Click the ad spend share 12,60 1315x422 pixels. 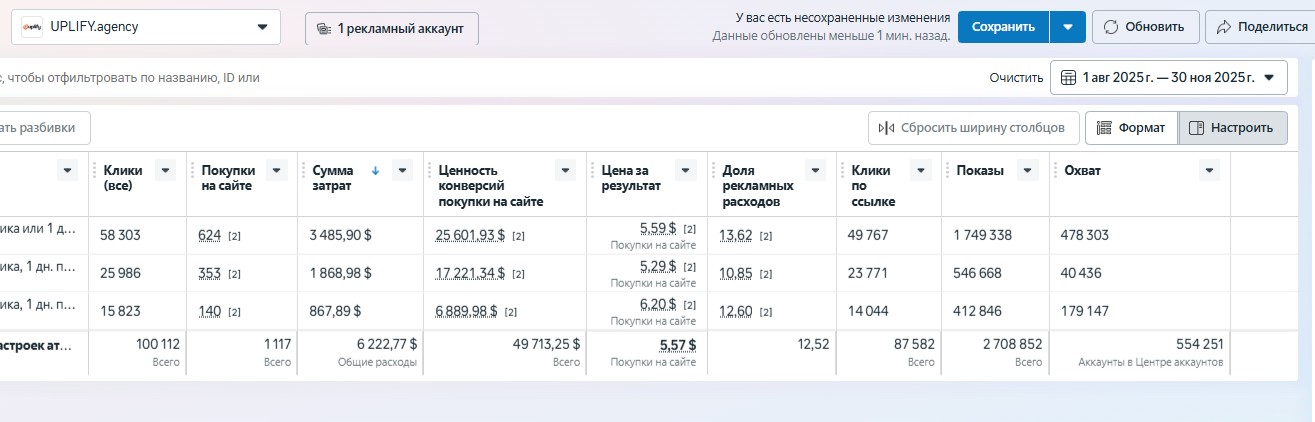pos(736,311)
